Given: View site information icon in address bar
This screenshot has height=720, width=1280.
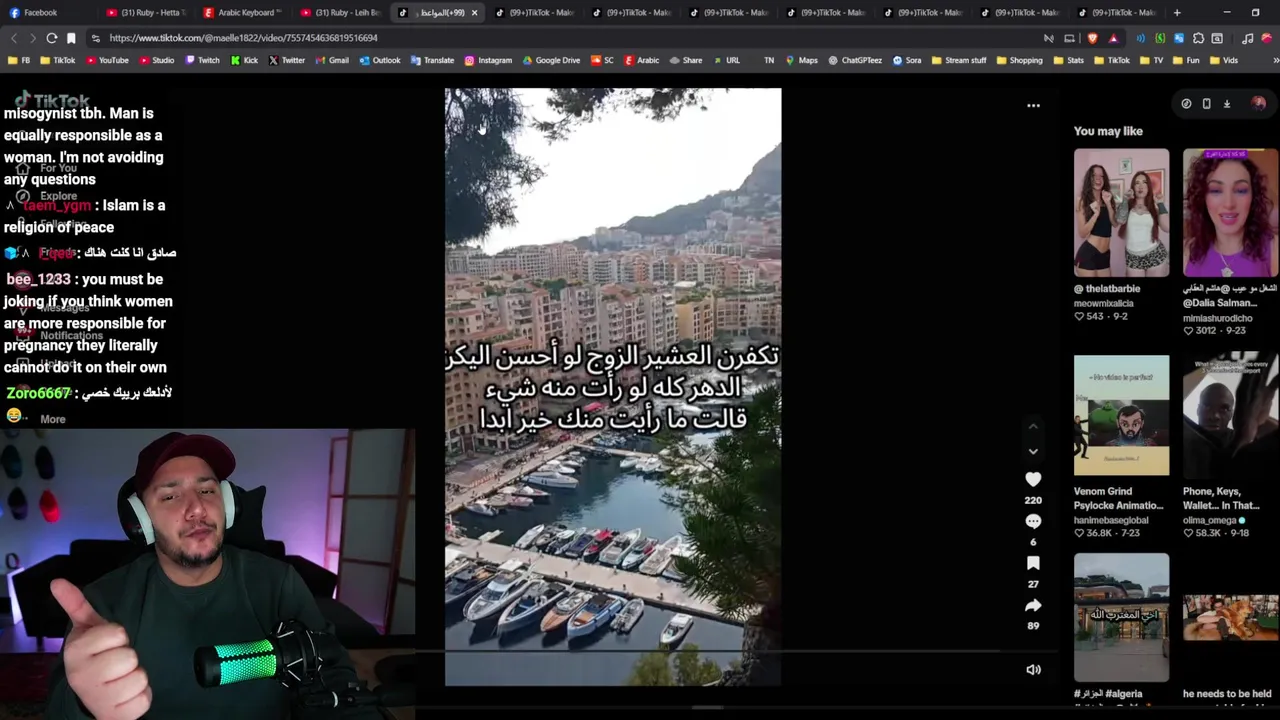Looking at the screenshot, I should [95, 38].
